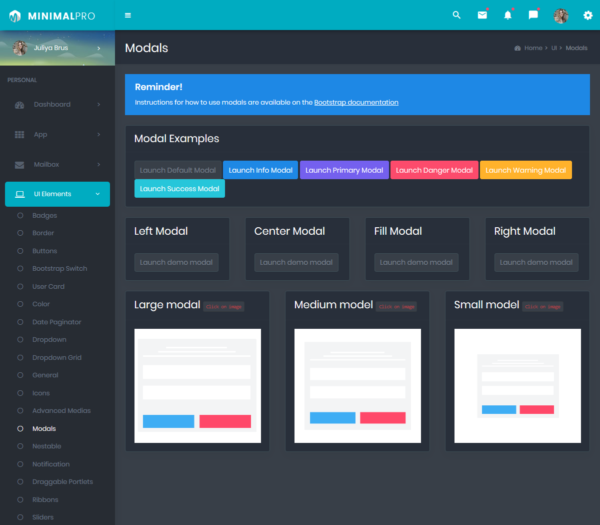600x525 pixels.
Task: Click the Juliya Brus name in sidebar
Action: tap(51, 48)
